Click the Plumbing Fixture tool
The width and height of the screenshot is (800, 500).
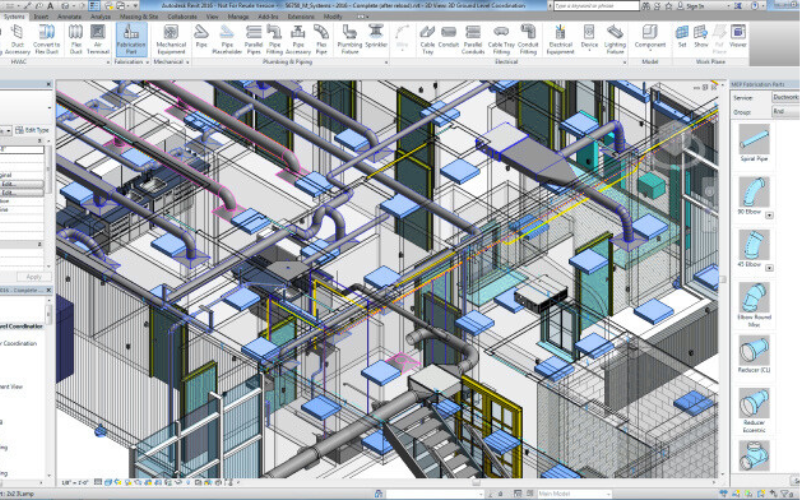[347, 42]
